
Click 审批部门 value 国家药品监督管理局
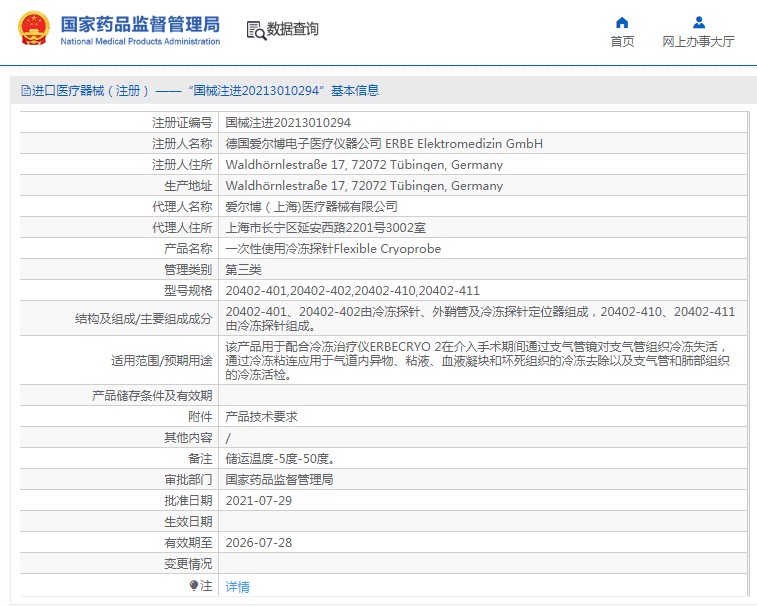tap(279, 480)
